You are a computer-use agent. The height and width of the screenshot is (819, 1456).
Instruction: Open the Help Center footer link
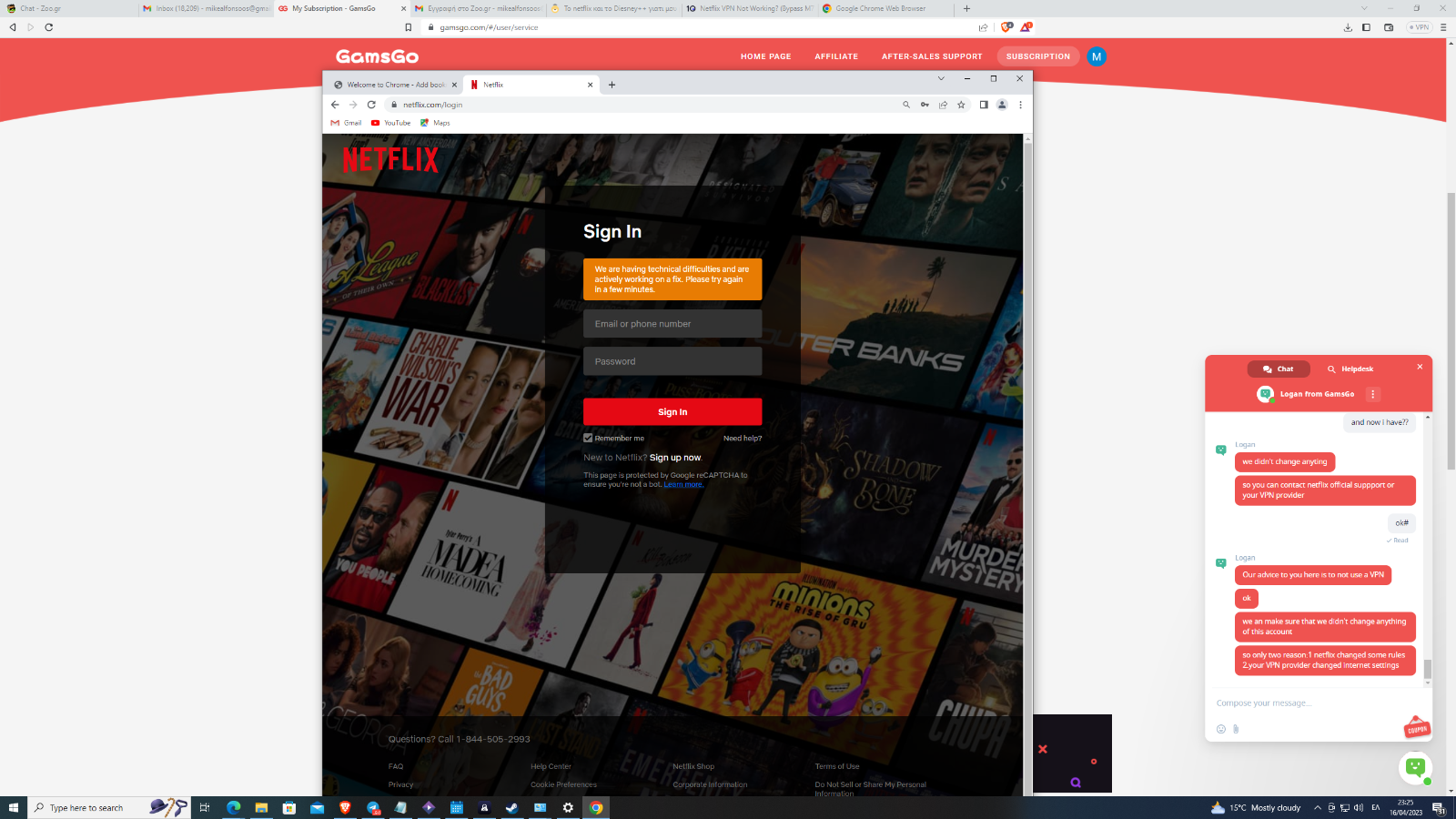pos(551,766)
